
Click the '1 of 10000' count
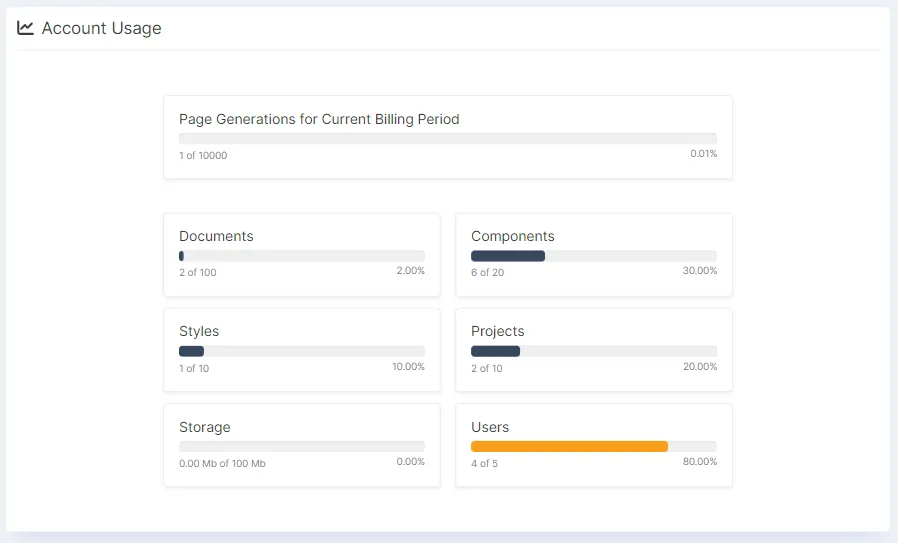pyautogui.click(x=203, y=155)
